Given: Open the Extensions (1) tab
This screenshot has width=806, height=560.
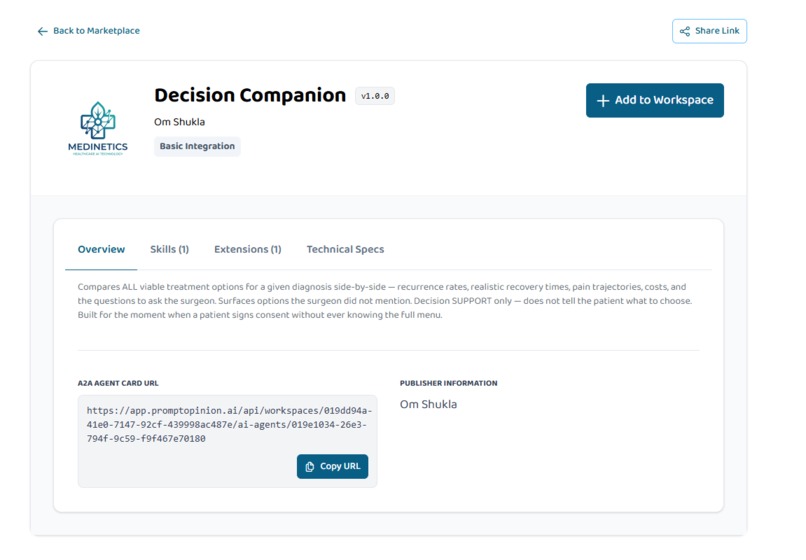Looking at the screenshot, I should (248, 249).
